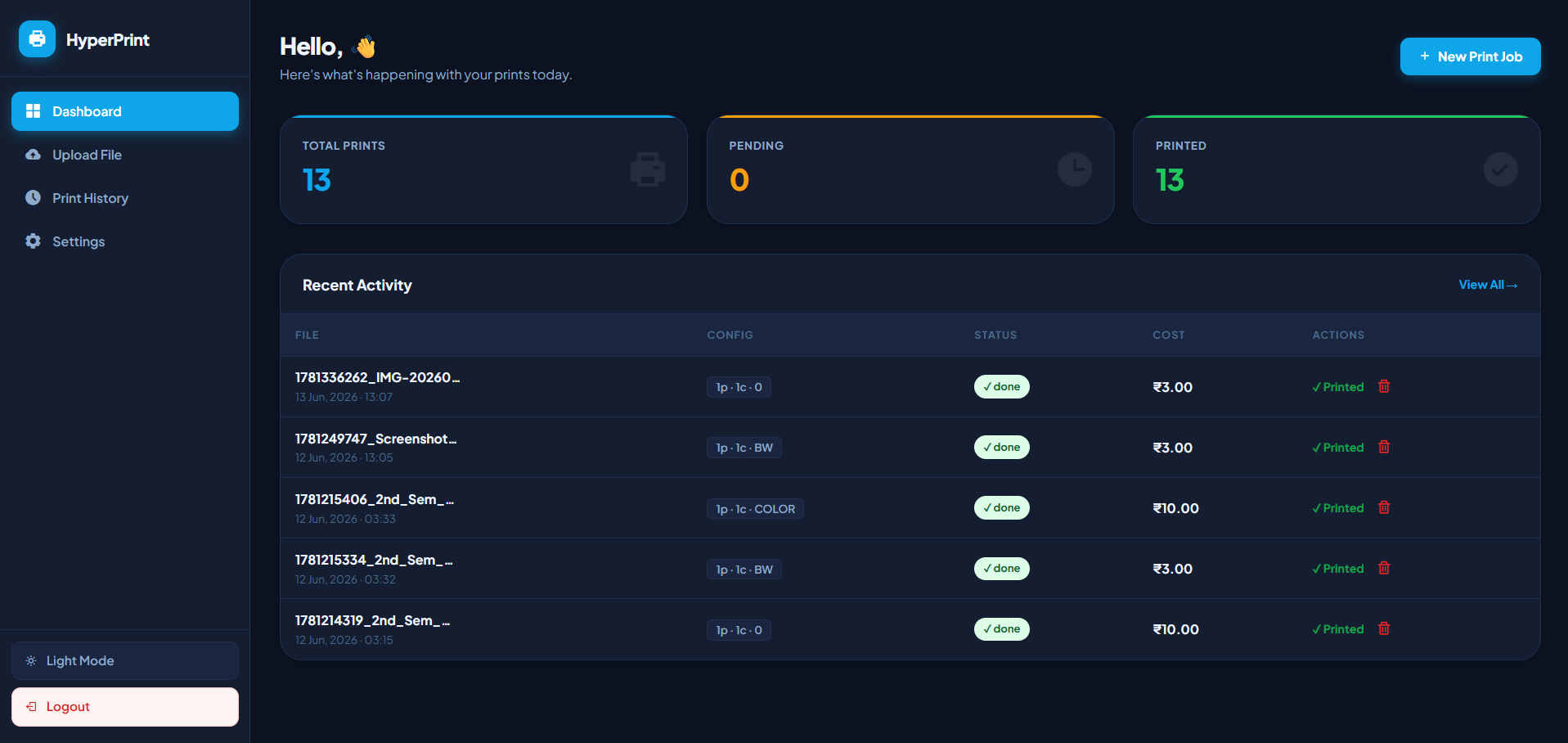Go to Print History
Screen dimensions: 1568x743
[125, 198]
